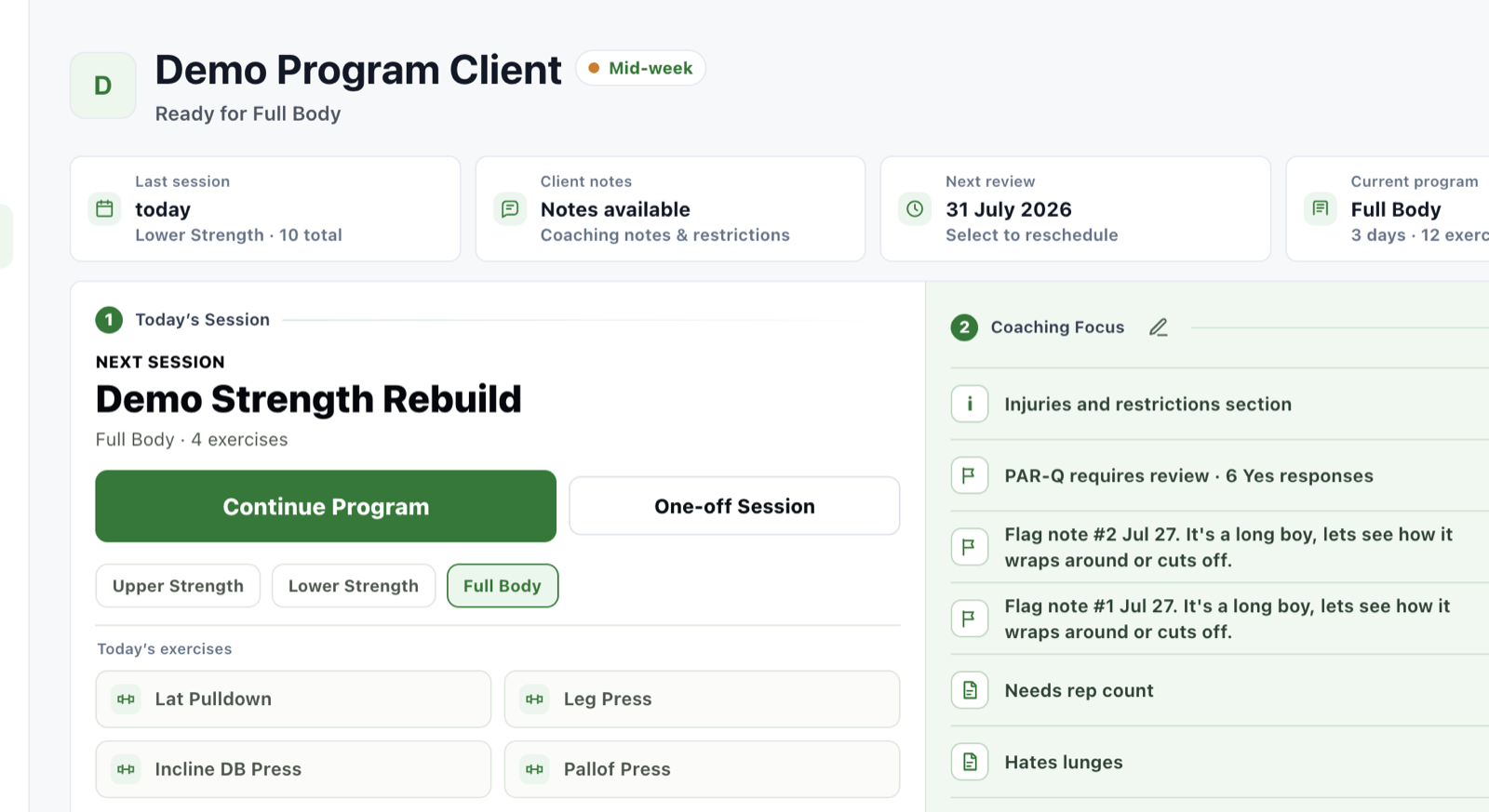The image size is (1489, 812).
Task: Click the info icon beside Injuries and restrictions
Action: click(970, 404)
